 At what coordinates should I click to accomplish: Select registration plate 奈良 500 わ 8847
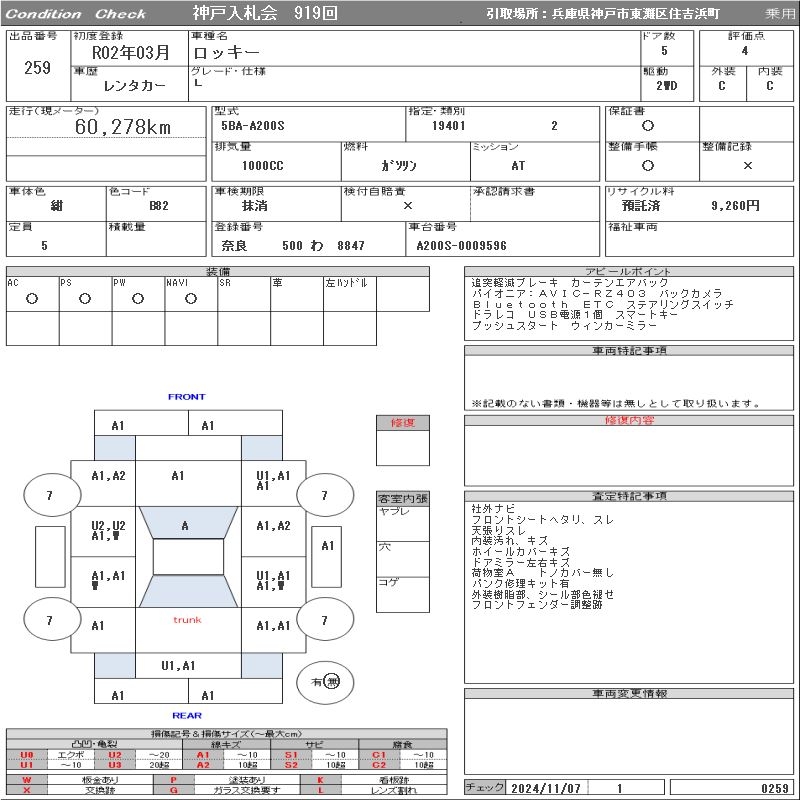pyautogui.click(x=292, y=246)
